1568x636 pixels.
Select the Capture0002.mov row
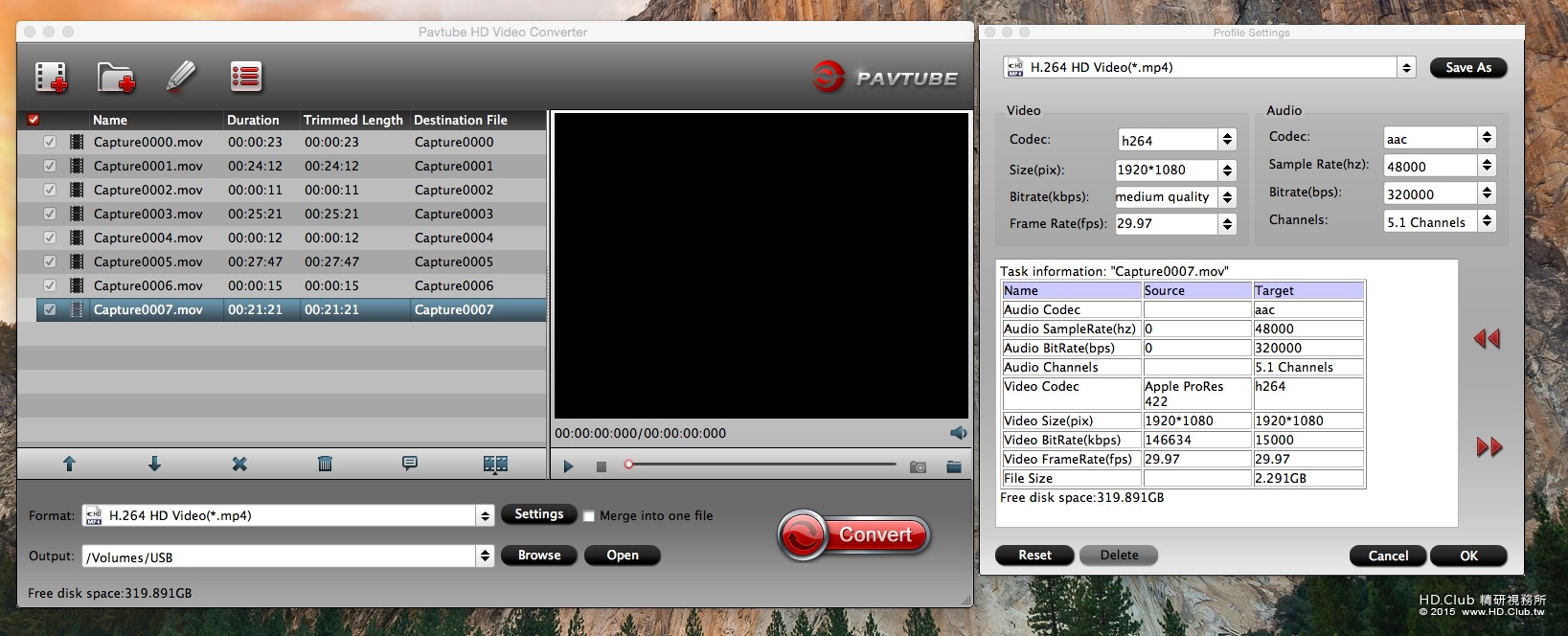coord(291,190)
